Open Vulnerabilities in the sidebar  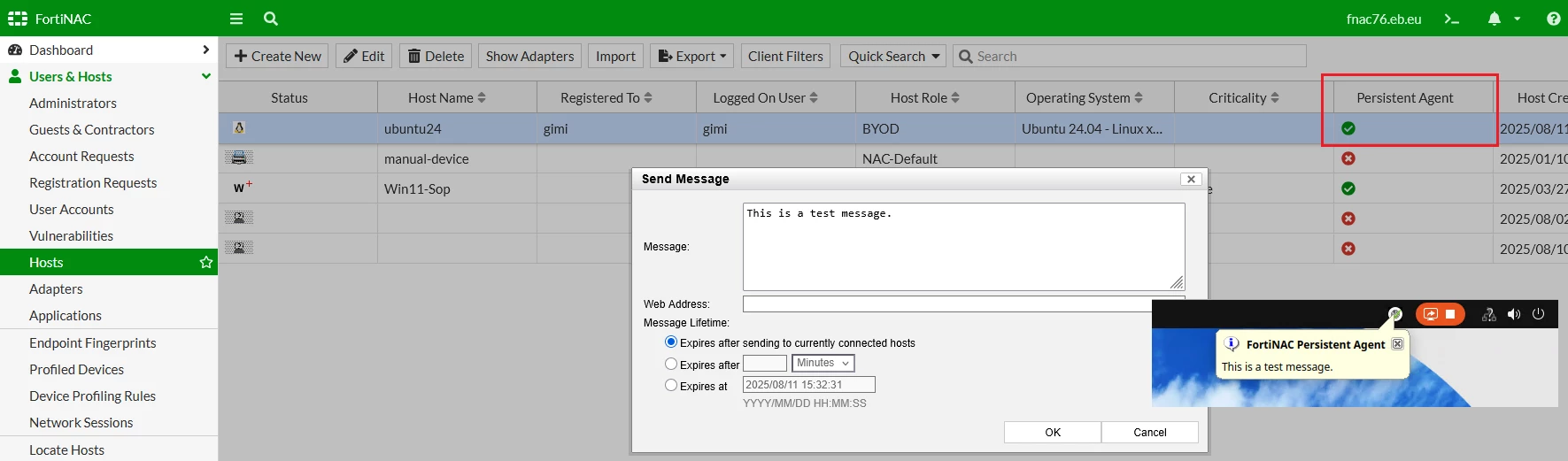[x=71, y=236]
